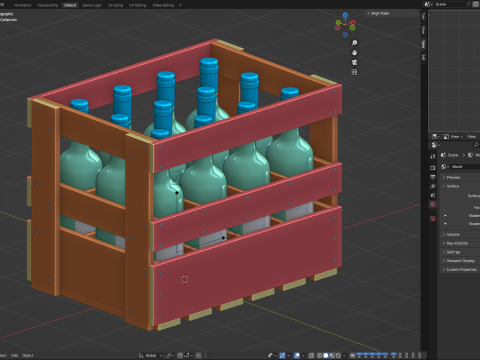Open the viewport shading options dropdown
This screenshot has height=360, width=480.
click(x=344, y=355)
